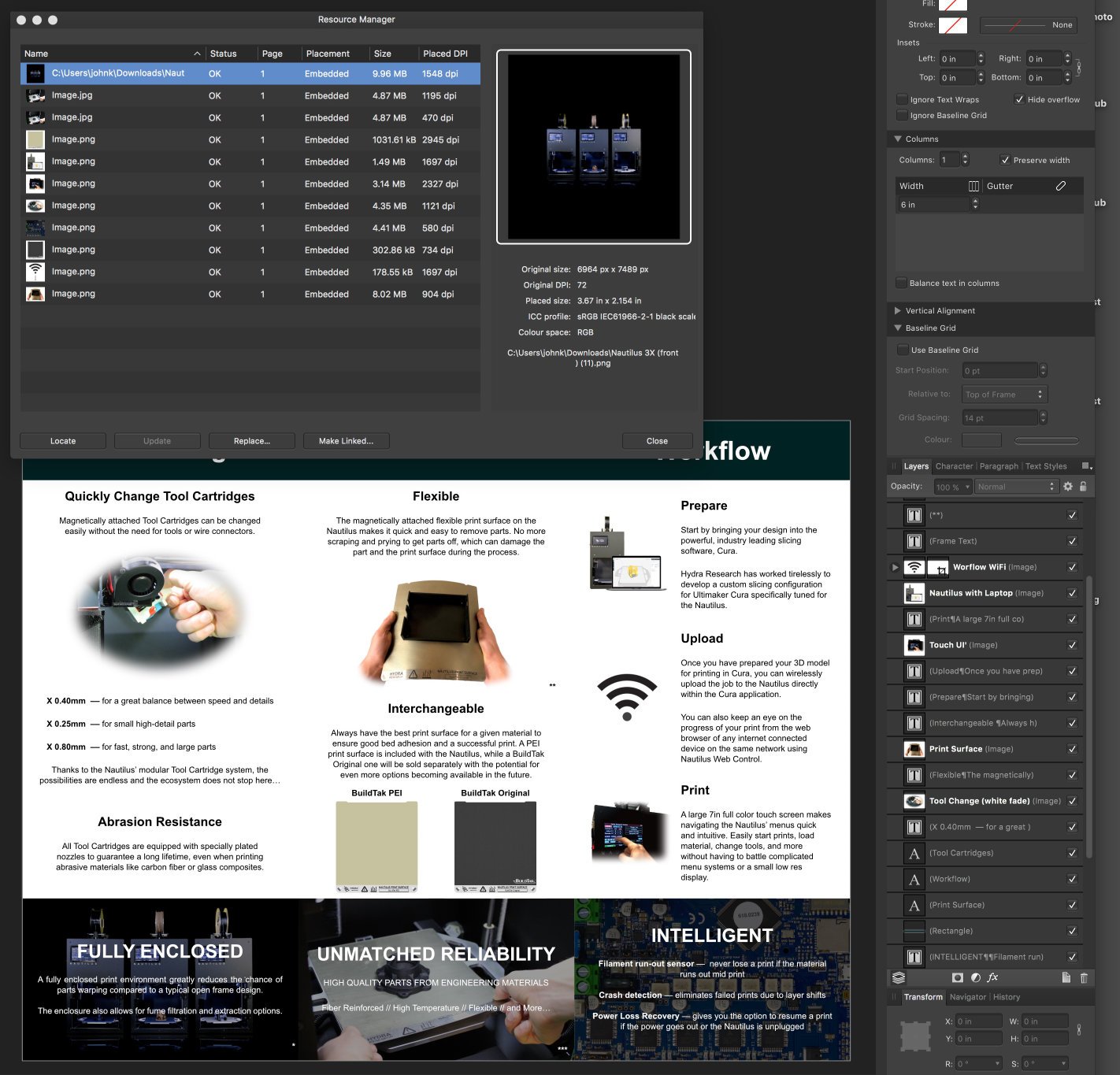Expand the Vertical Alignment section
Image resolution: width=1120 pixels, height=1075 pixels.
[x=898, y=310]
